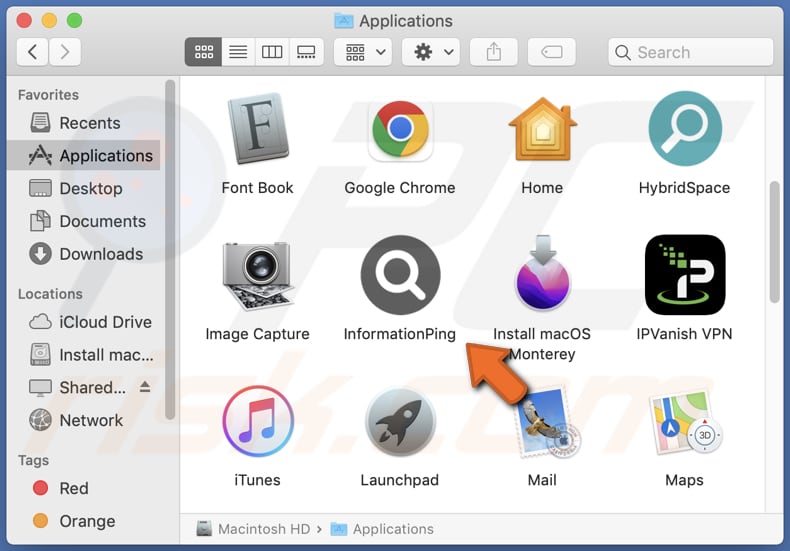Click the Edit Tags toolbar button
790x551 pixels.
(552, 52)
